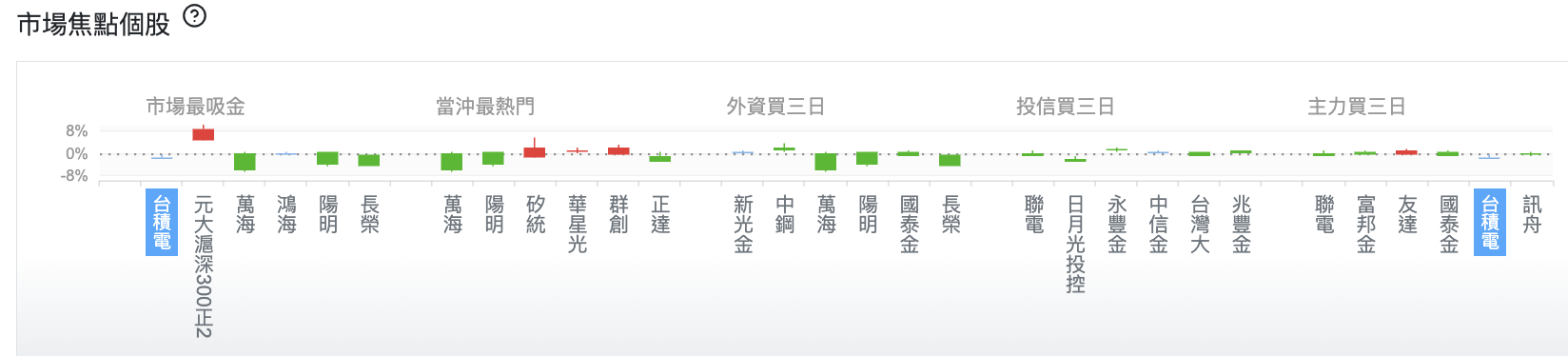This screenshot has height=356, width=1568.
Task: Click the 0% axis label
Action: 77,154
